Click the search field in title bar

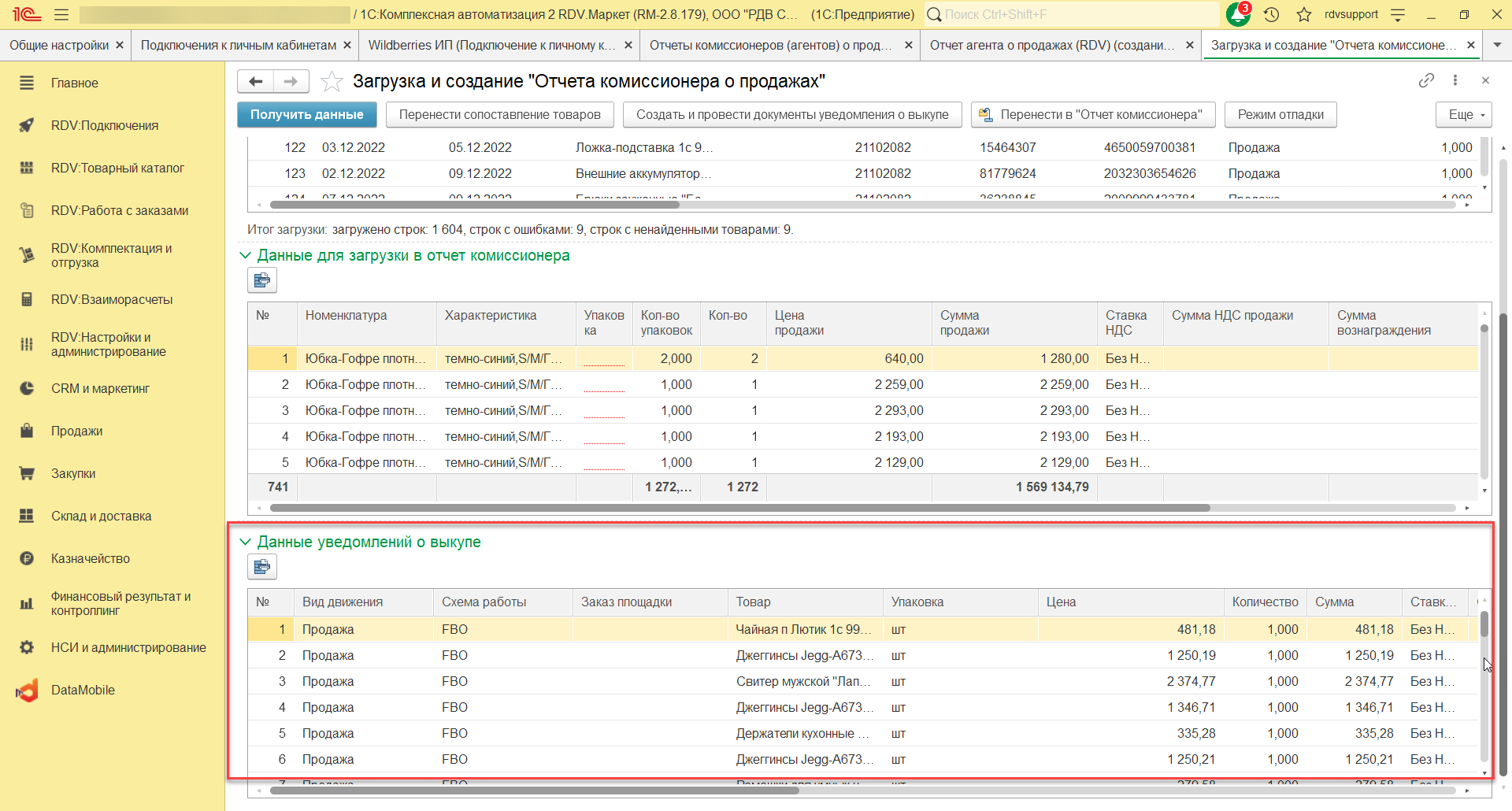1071,14
